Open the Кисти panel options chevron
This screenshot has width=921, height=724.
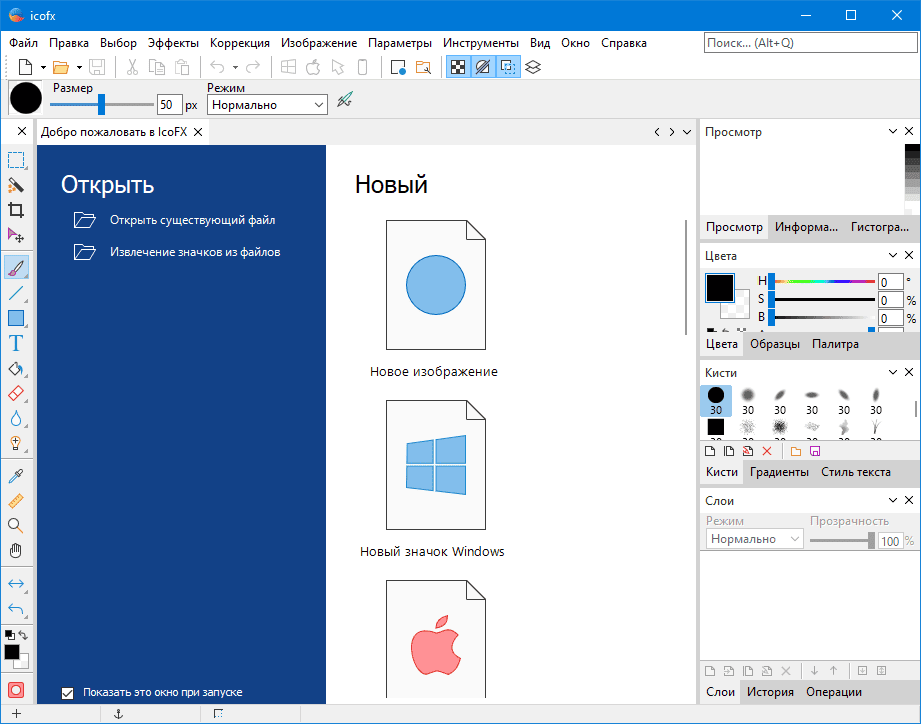(893, 372)
